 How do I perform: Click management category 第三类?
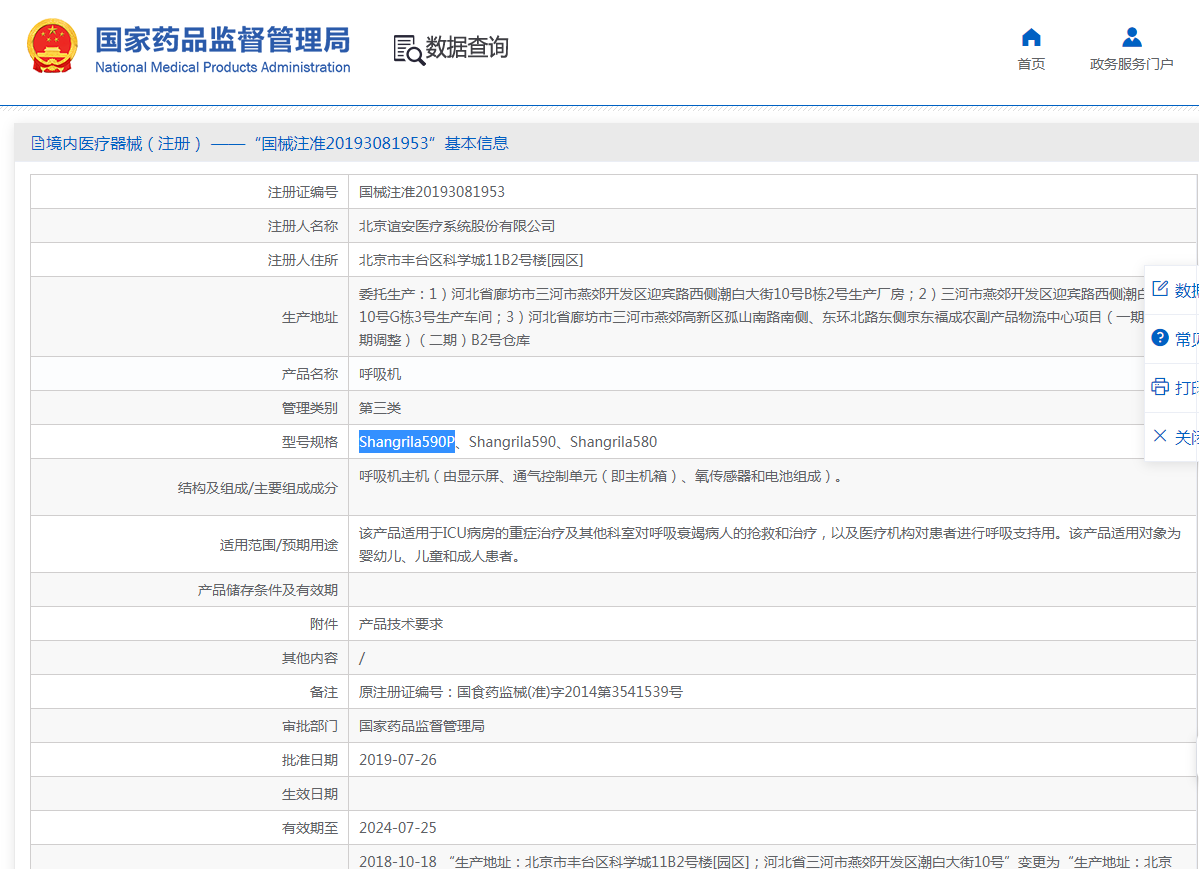[x=380, y=408]
